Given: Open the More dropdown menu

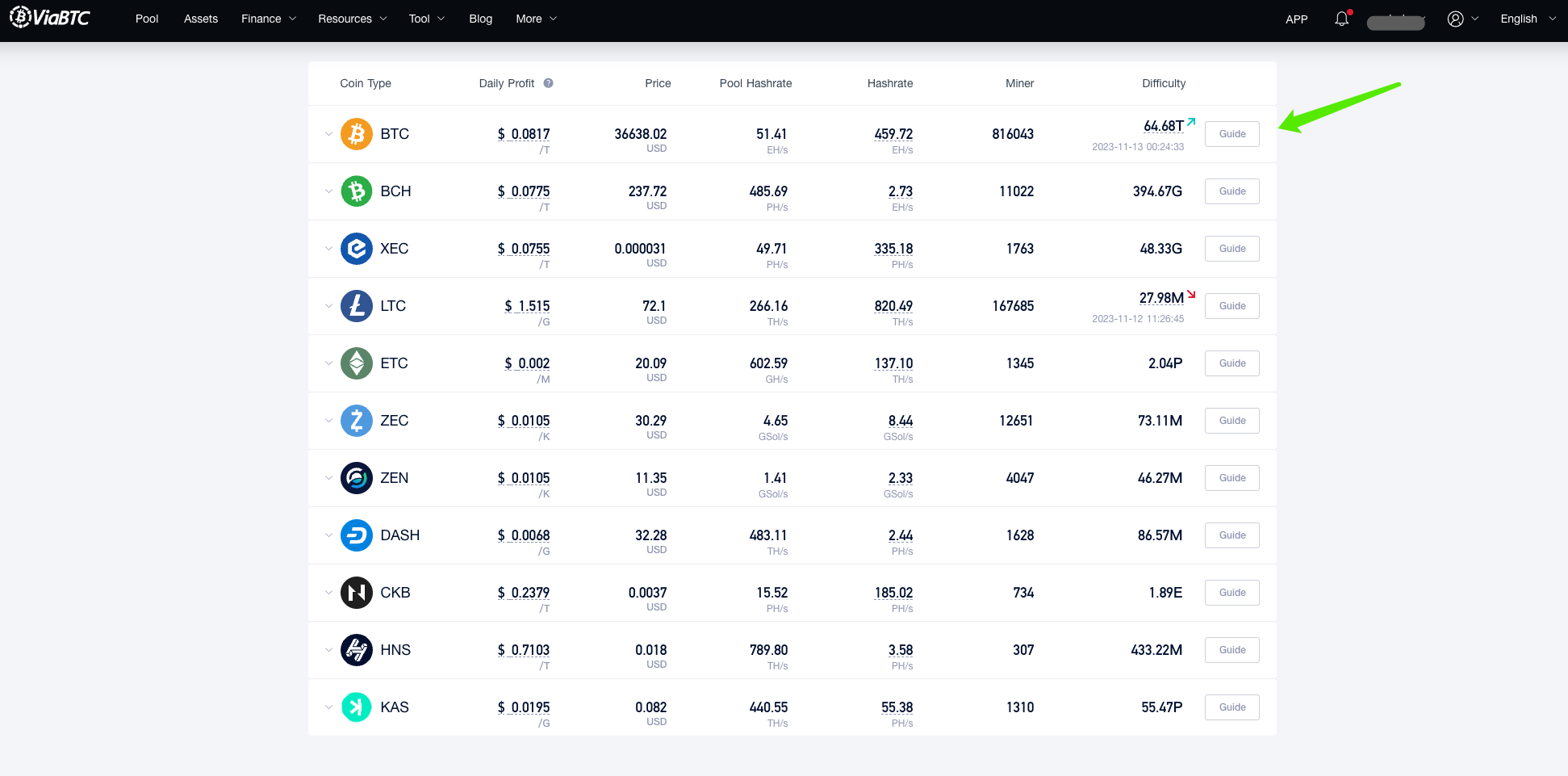Looking at the screenshot, I should click(537, 19).
